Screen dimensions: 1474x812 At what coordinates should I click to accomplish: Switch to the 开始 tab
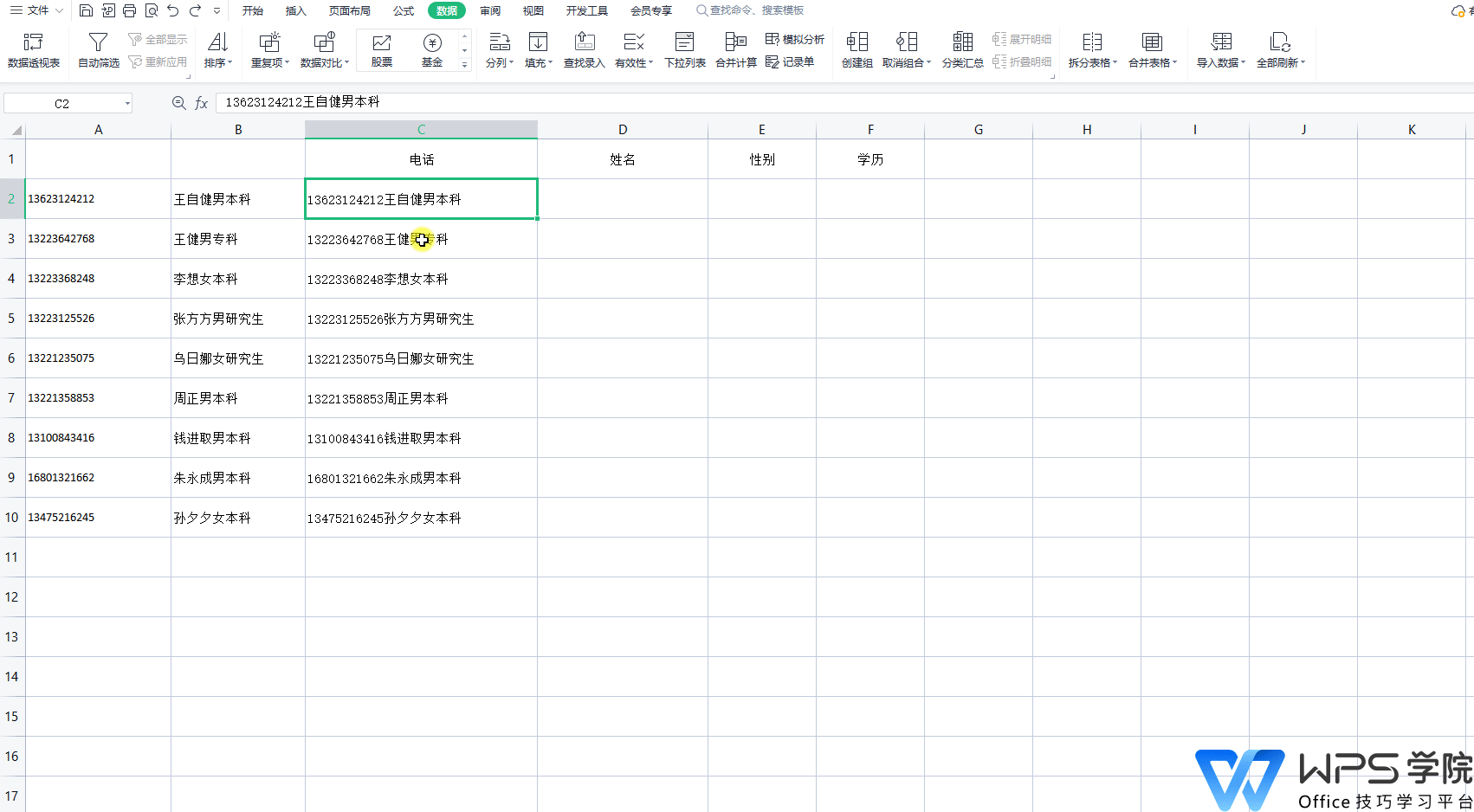click(253, 10)
